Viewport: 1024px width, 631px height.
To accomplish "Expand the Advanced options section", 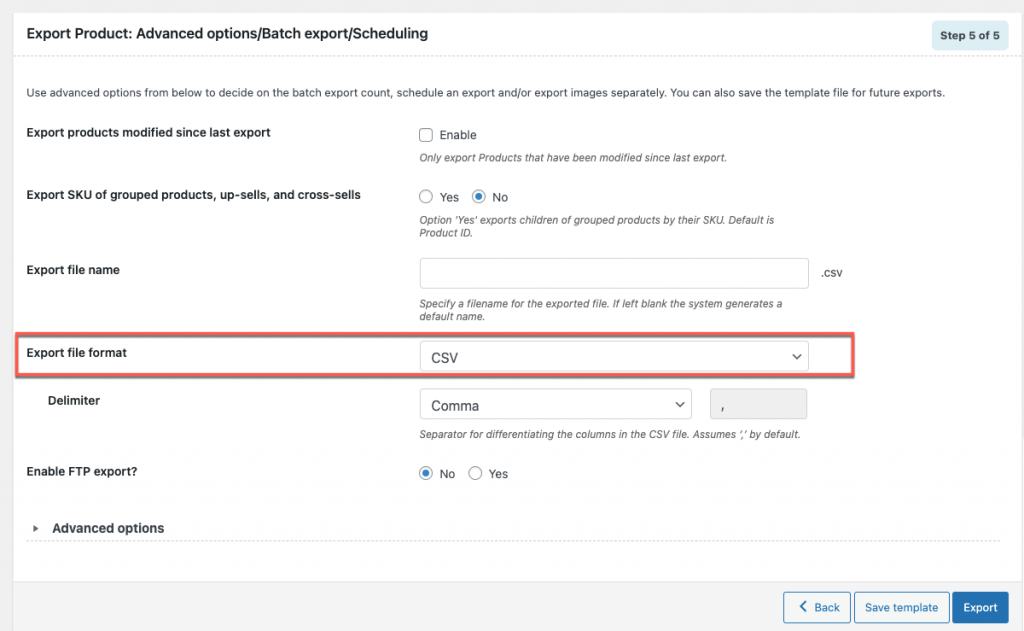I will [x=108, y=528].
